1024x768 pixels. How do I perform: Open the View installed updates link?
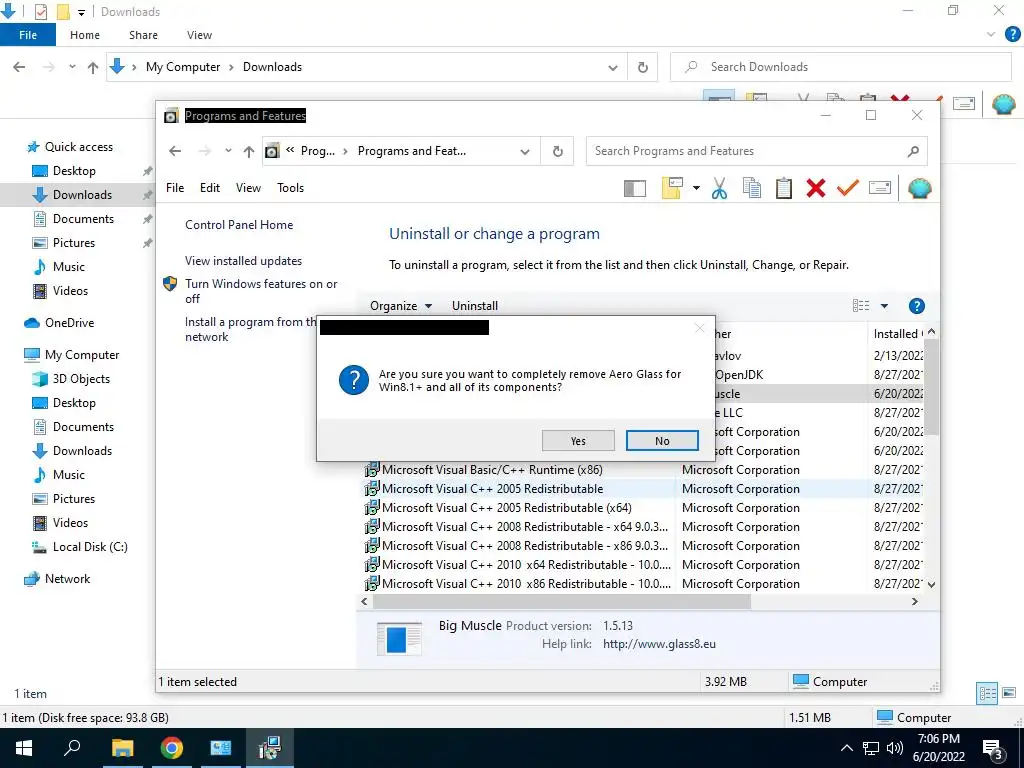(x=243, y=261)
